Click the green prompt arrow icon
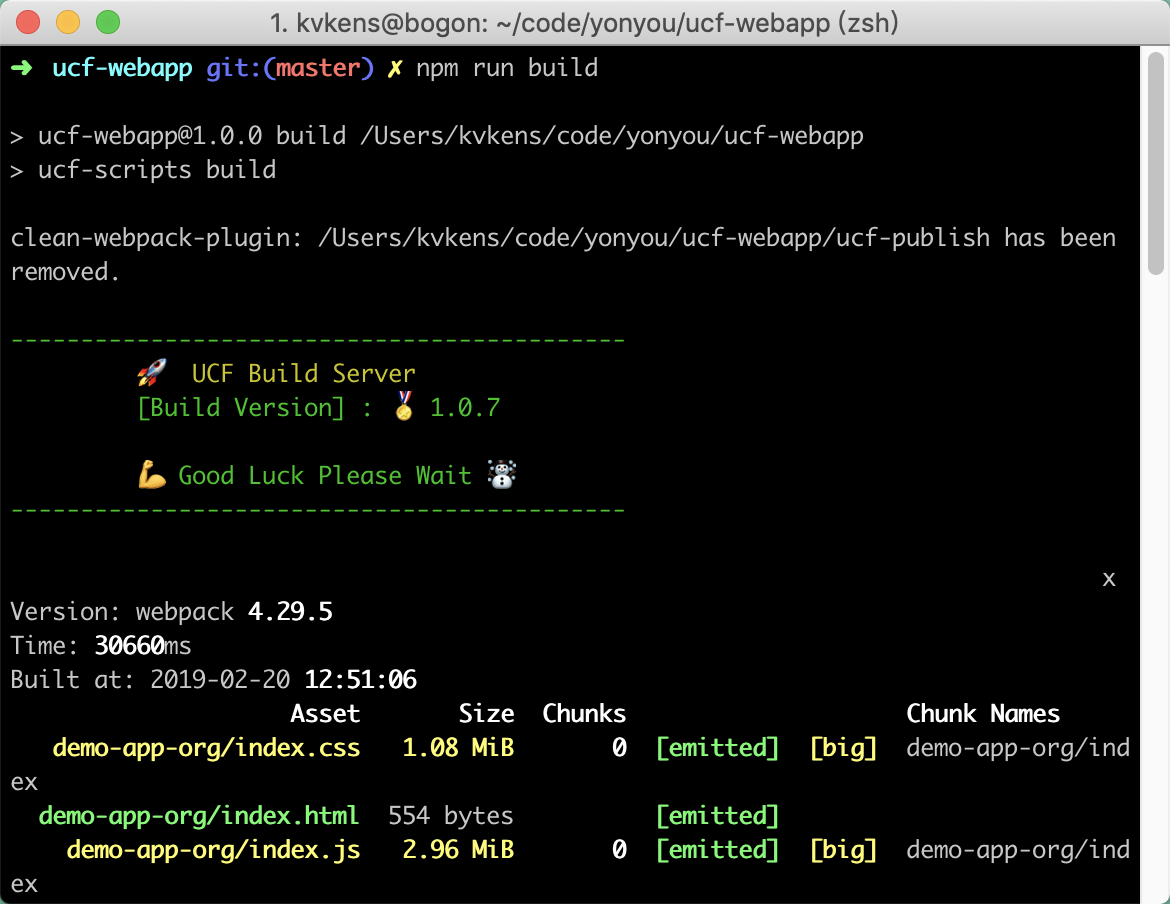 22,68
